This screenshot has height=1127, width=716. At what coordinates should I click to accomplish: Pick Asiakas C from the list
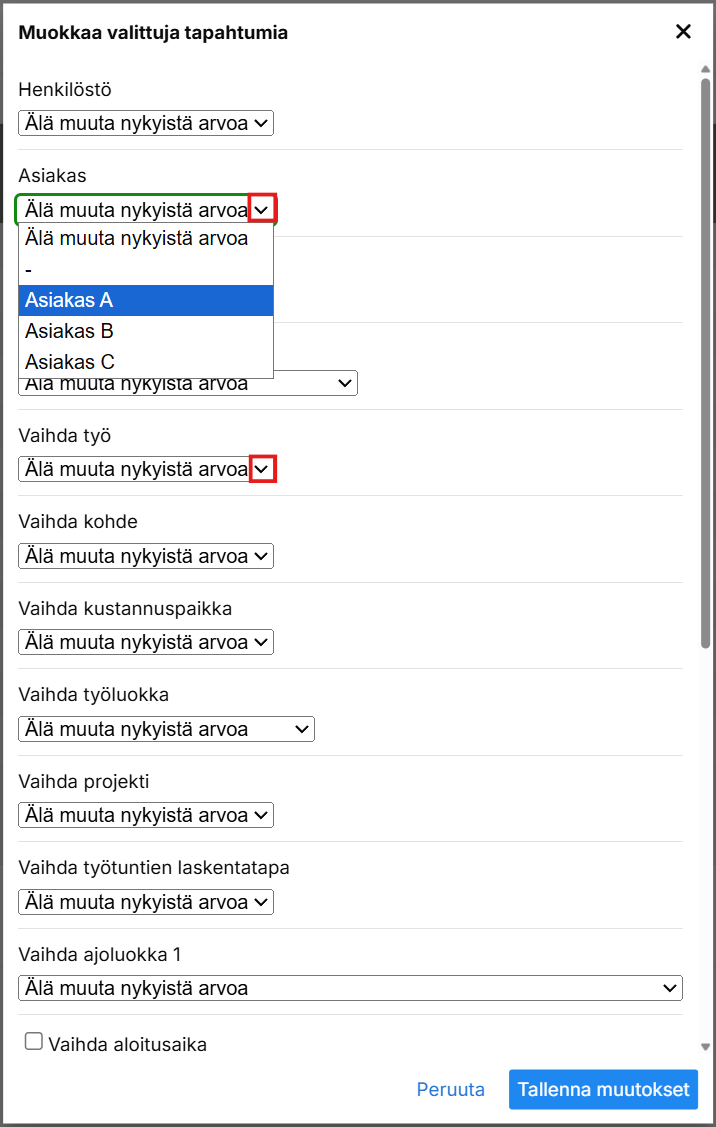coord(145,362)
